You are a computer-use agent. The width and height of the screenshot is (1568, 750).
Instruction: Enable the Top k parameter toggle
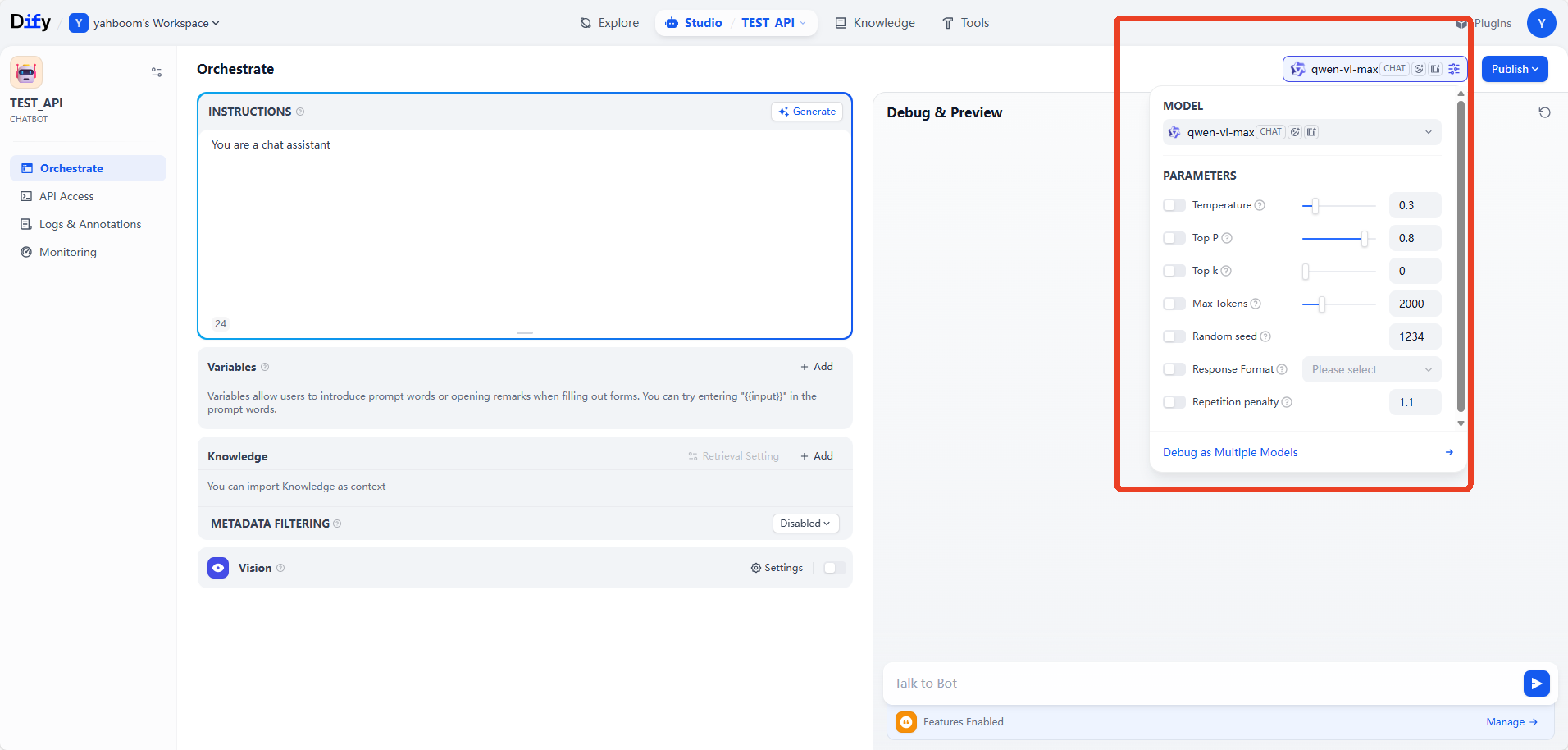click(1174, 271)
